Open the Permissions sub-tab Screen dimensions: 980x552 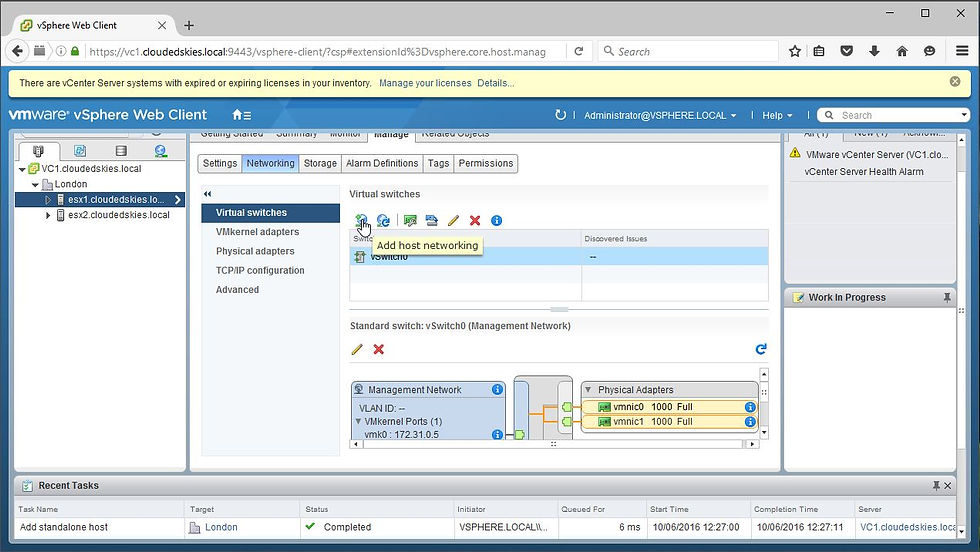tap(486, 163)
